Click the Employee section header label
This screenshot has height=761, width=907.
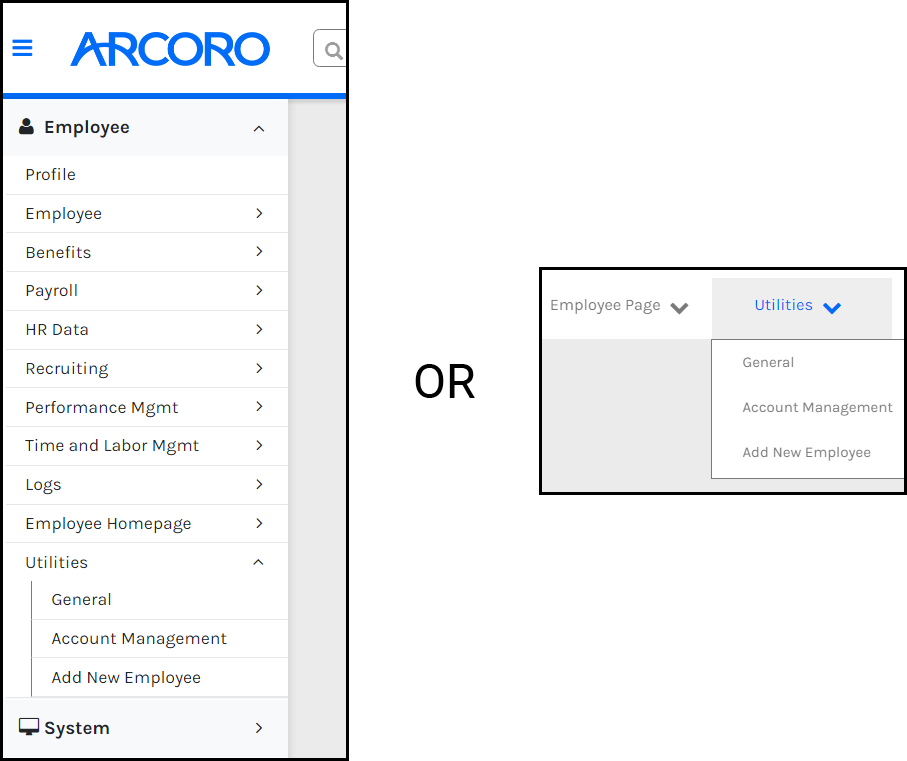tap(87, 128)
